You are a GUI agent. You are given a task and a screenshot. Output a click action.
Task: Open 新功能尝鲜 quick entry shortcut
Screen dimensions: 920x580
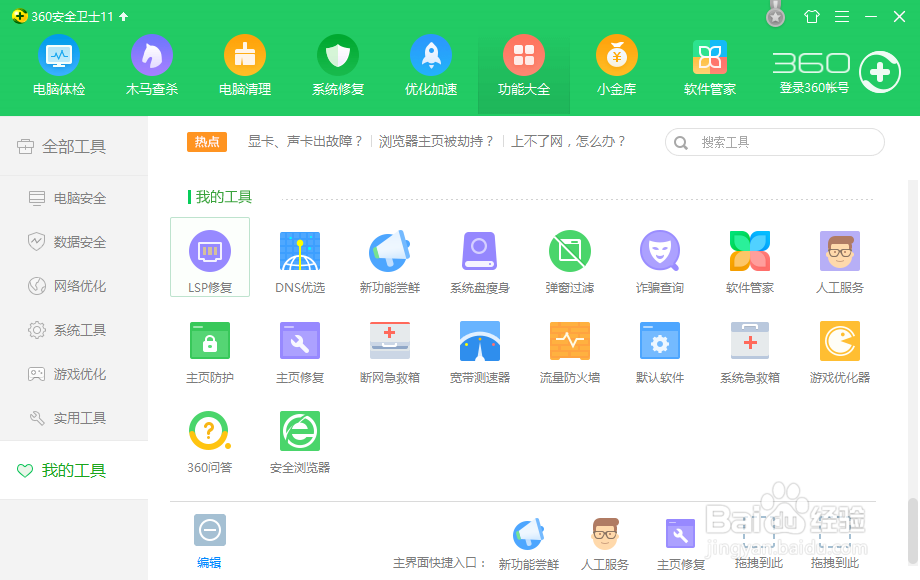pos(529,544)
